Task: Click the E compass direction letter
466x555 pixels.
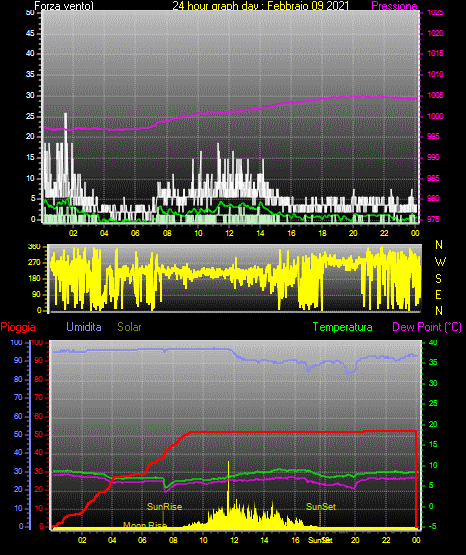Action: pos(438,294)
